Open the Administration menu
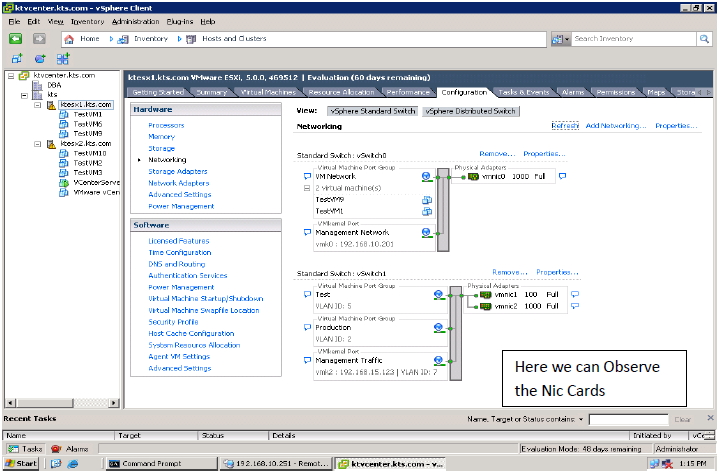The height and width of the screenshot is (471, 719). (x=135, y=22)
